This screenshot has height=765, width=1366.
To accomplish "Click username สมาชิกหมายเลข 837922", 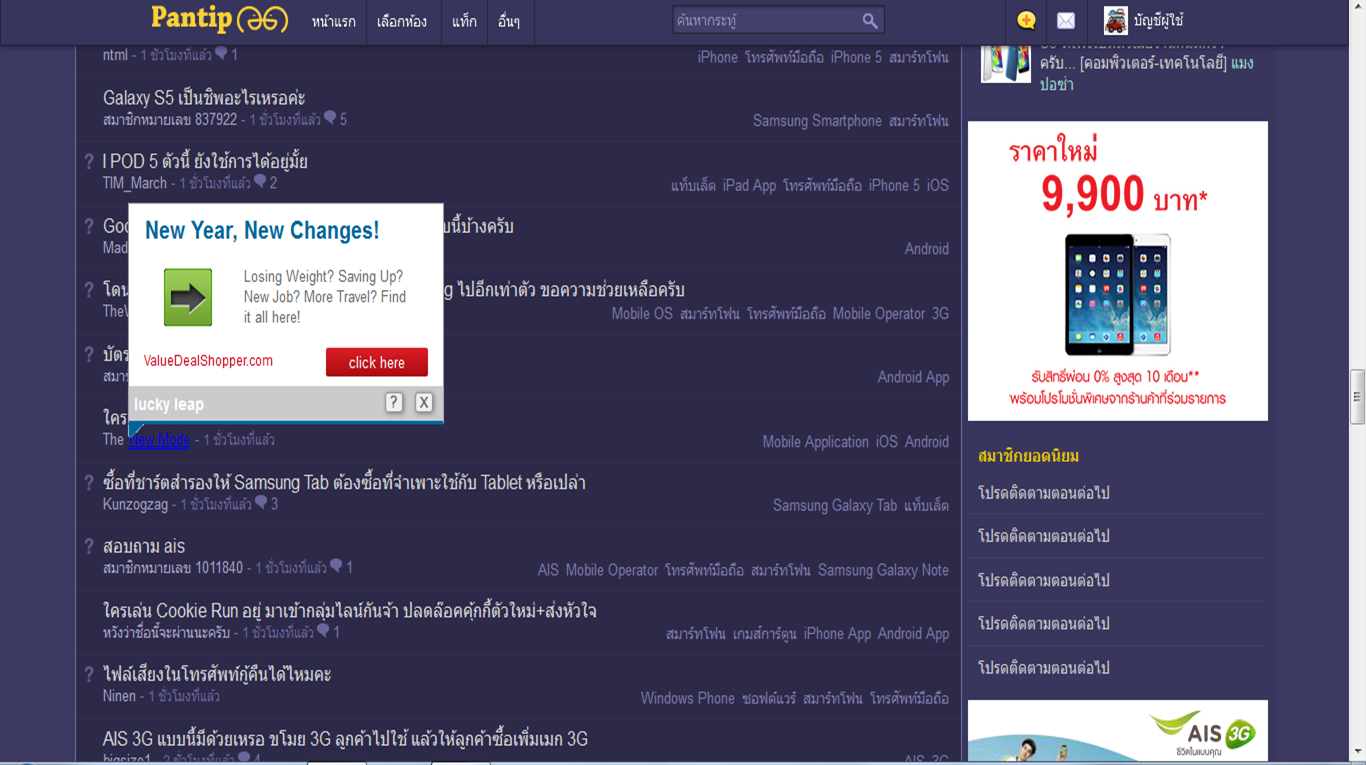I will click(170, 119).
